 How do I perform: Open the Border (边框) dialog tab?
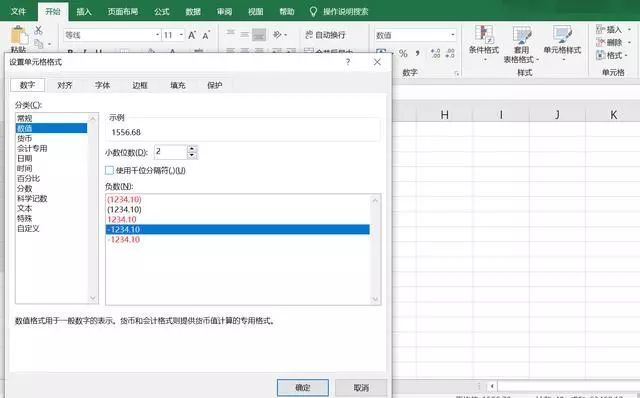tap(140, 85)
